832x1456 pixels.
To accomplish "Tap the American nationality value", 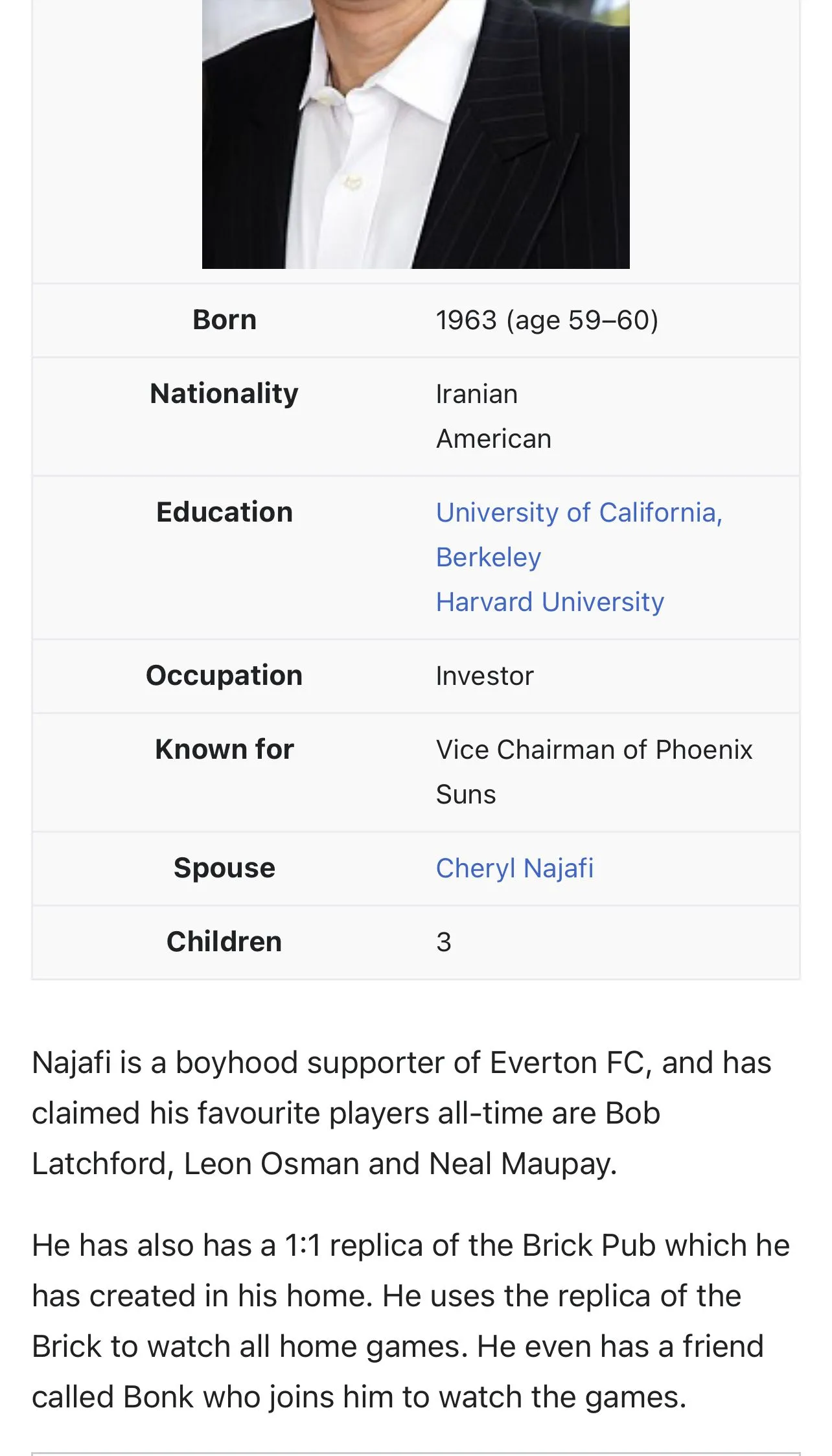I will tap(494, 439).
